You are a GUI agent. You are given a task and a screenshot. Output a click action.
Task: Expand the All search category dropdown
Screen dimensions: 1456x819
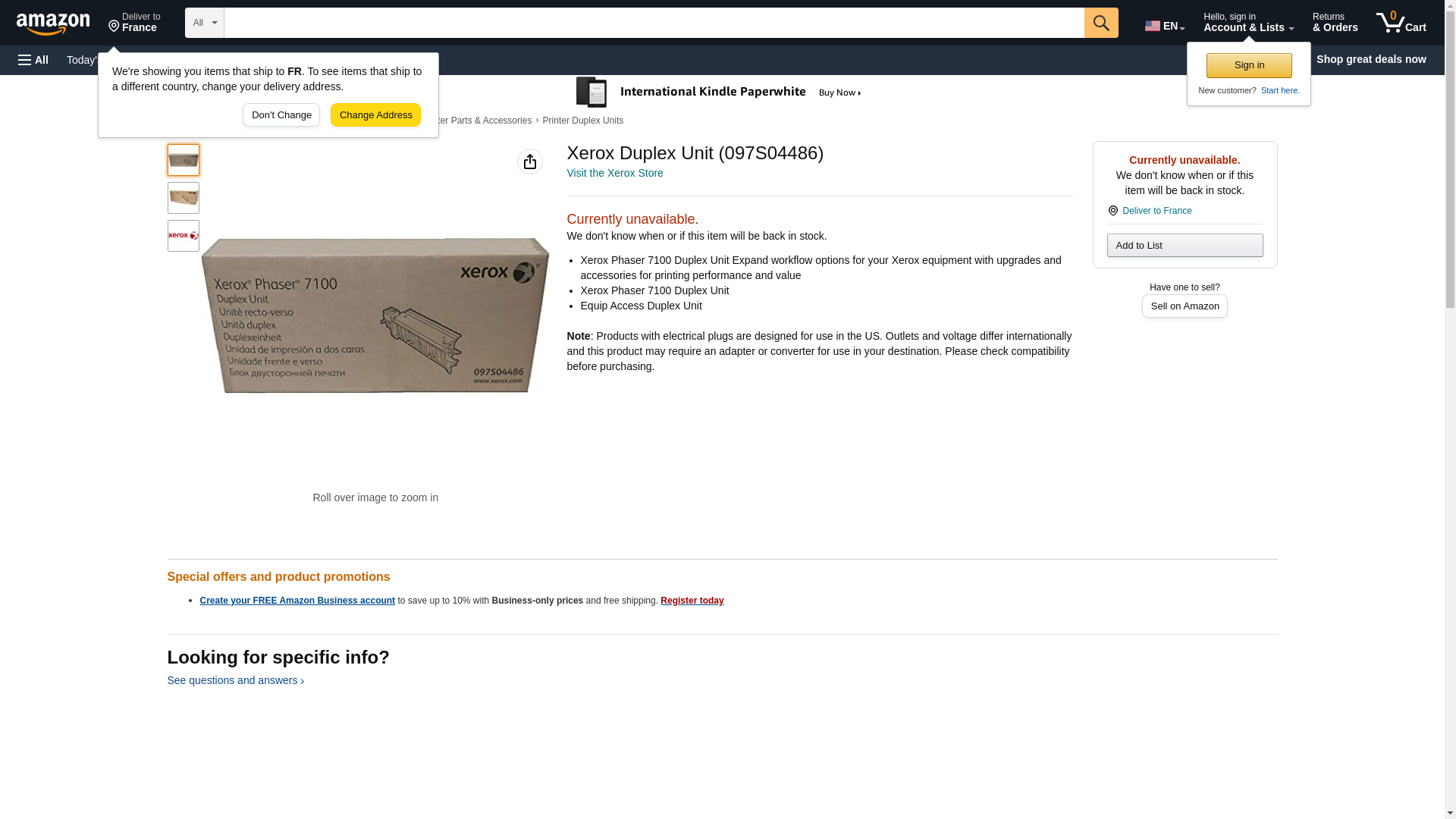[205, 23]
